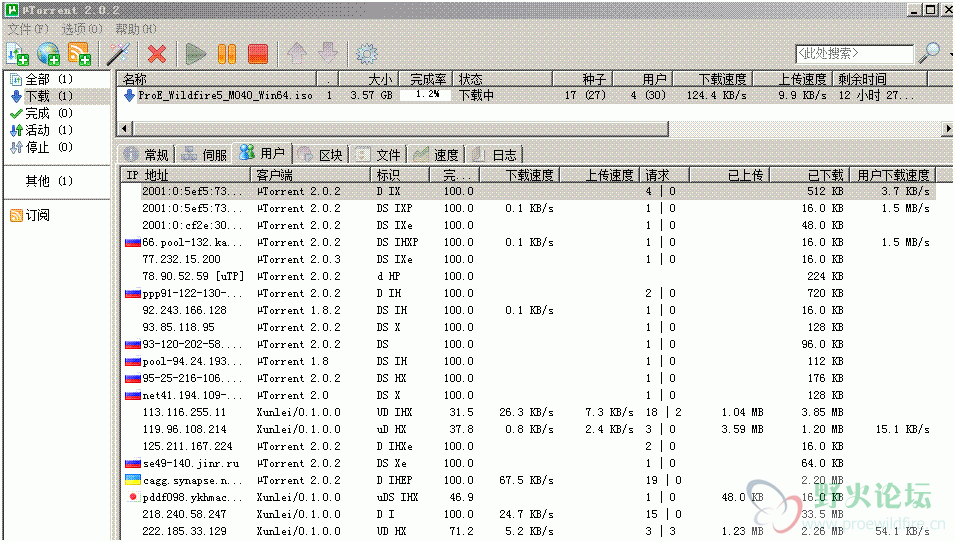Viewport: 955px width, 542px height.
Task: Select peer row 77.232.15.200
Action: pos(529,259)
